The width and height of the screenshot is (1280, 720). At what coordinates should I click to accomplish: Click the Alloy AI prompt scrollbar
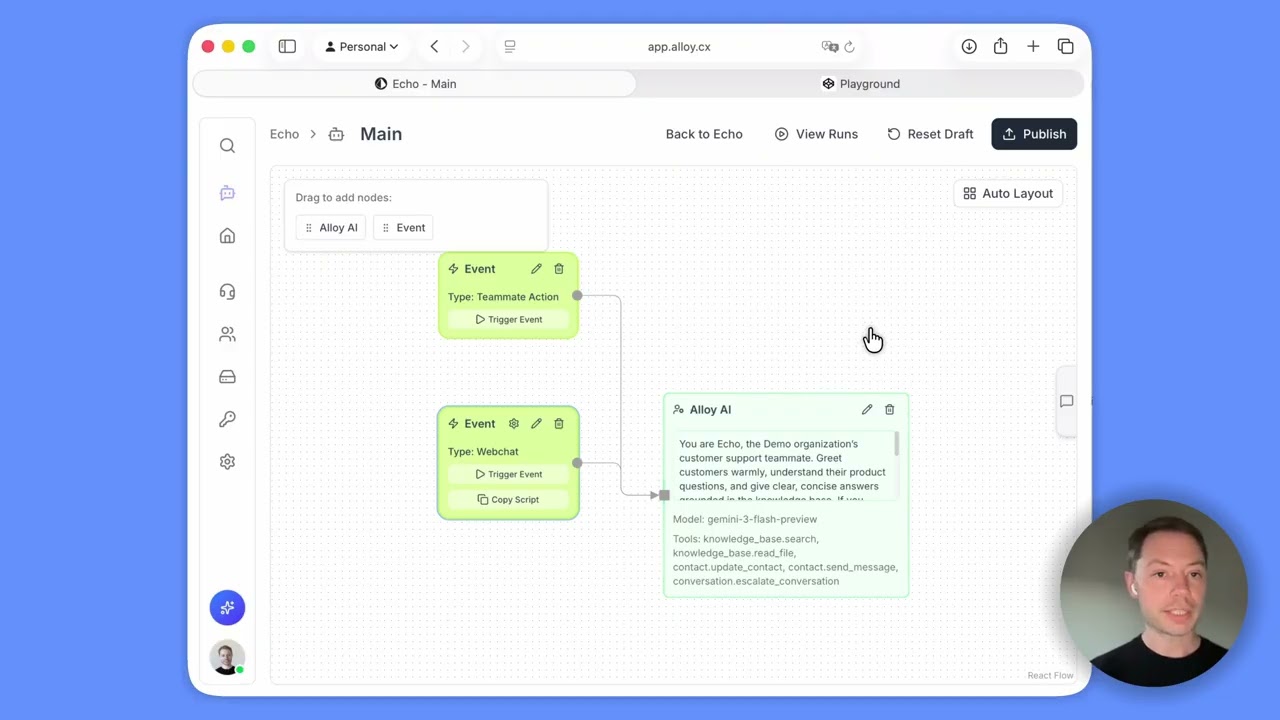897,445
